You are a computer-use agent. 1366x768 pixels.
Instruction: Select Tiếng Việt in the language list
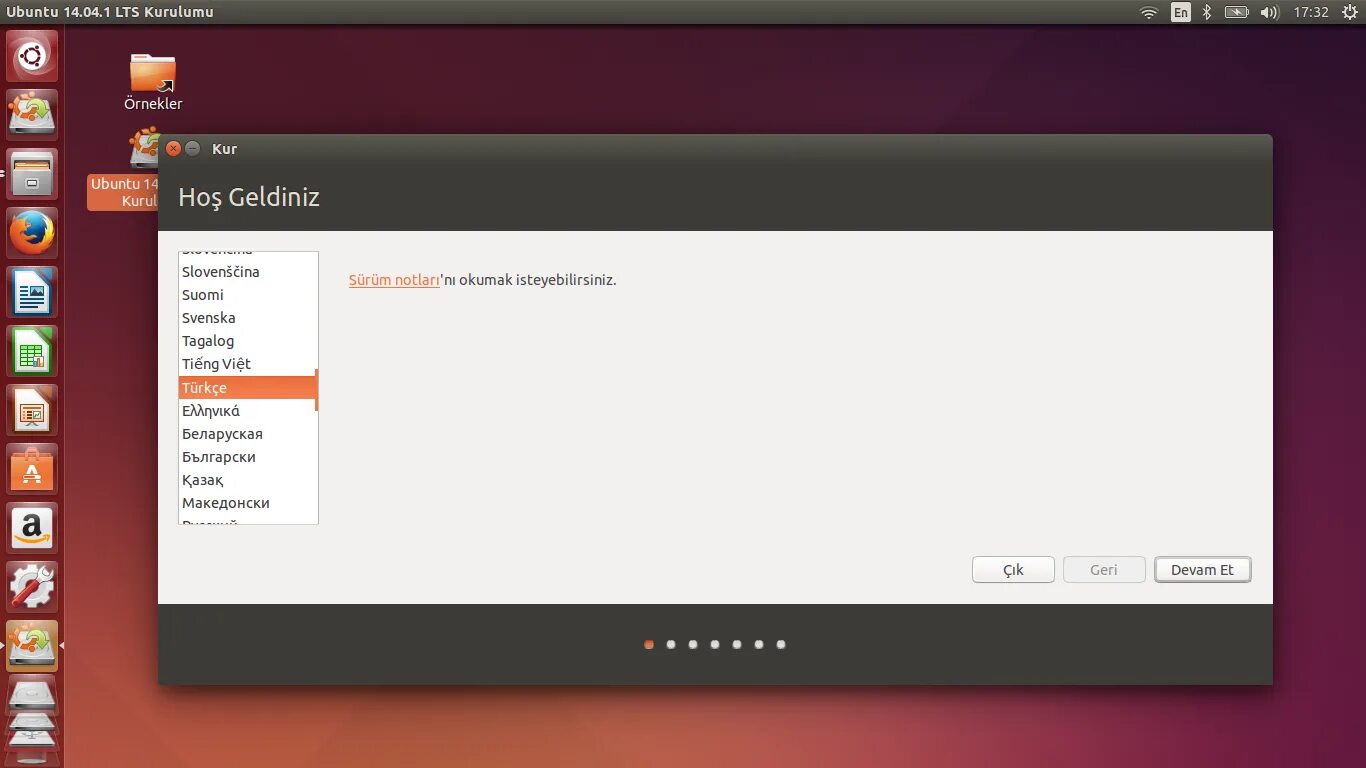point(247,364)
